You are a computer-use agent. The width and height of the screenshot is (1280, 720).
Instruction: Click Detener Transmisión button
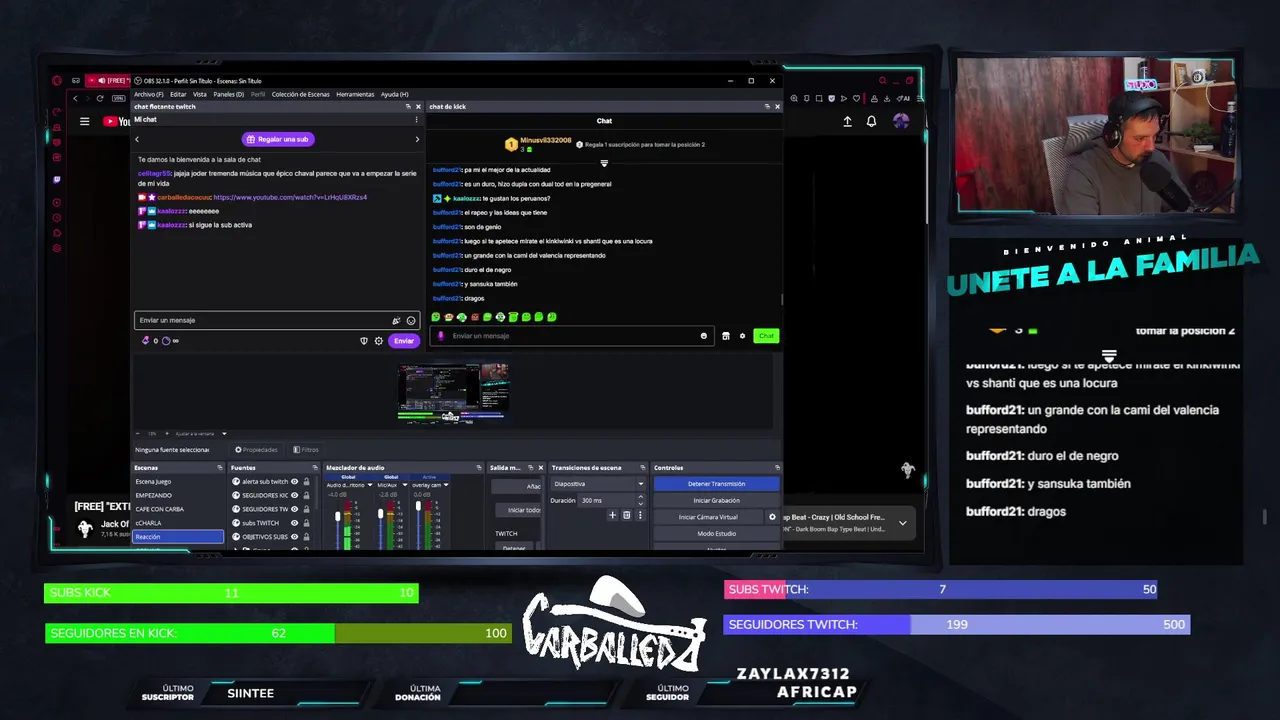(x=716, y=484)
